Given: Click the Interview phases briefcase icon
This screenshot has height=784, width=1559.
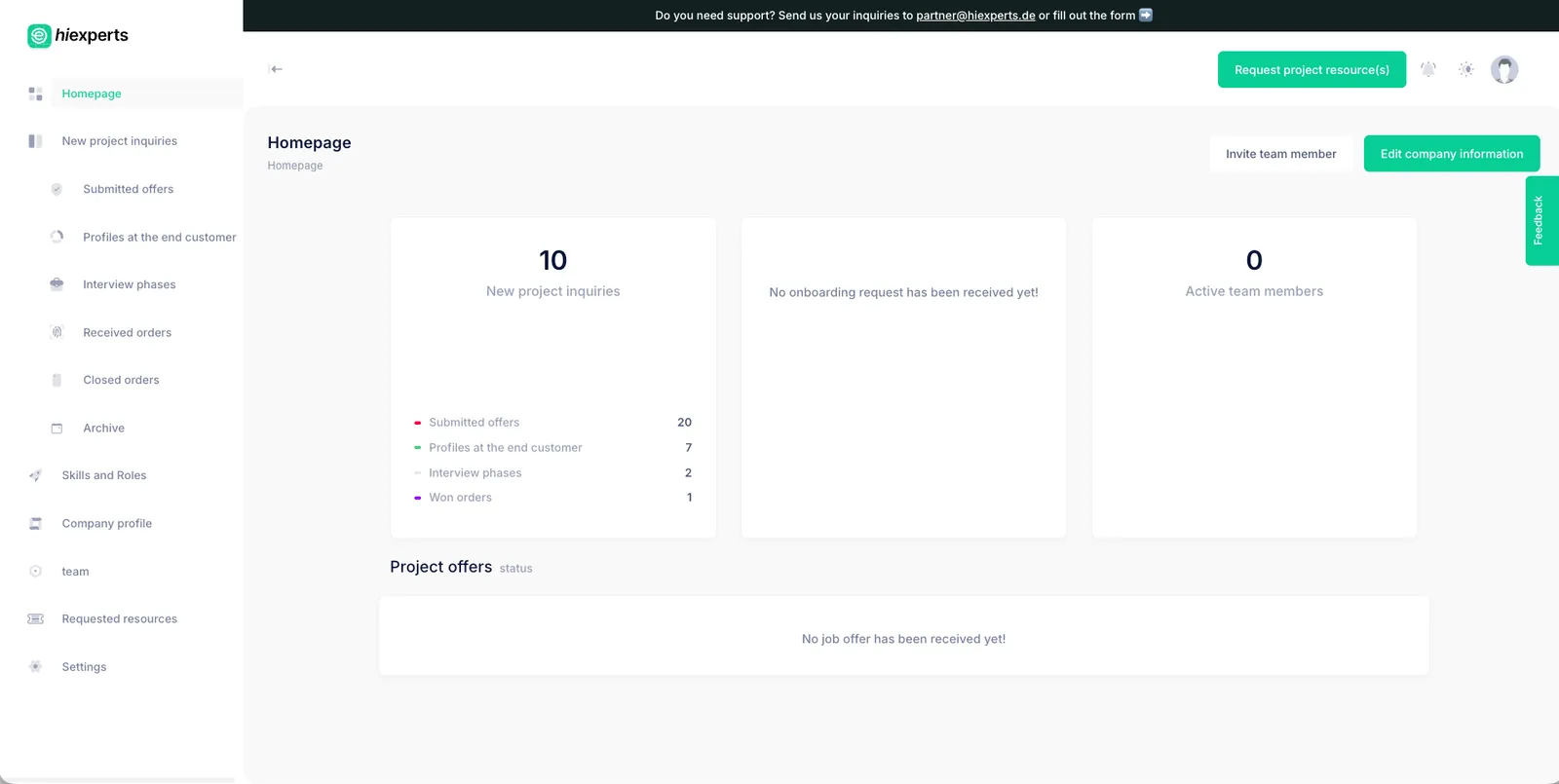Looking at the screenshot, I should (x=57, y=284).
